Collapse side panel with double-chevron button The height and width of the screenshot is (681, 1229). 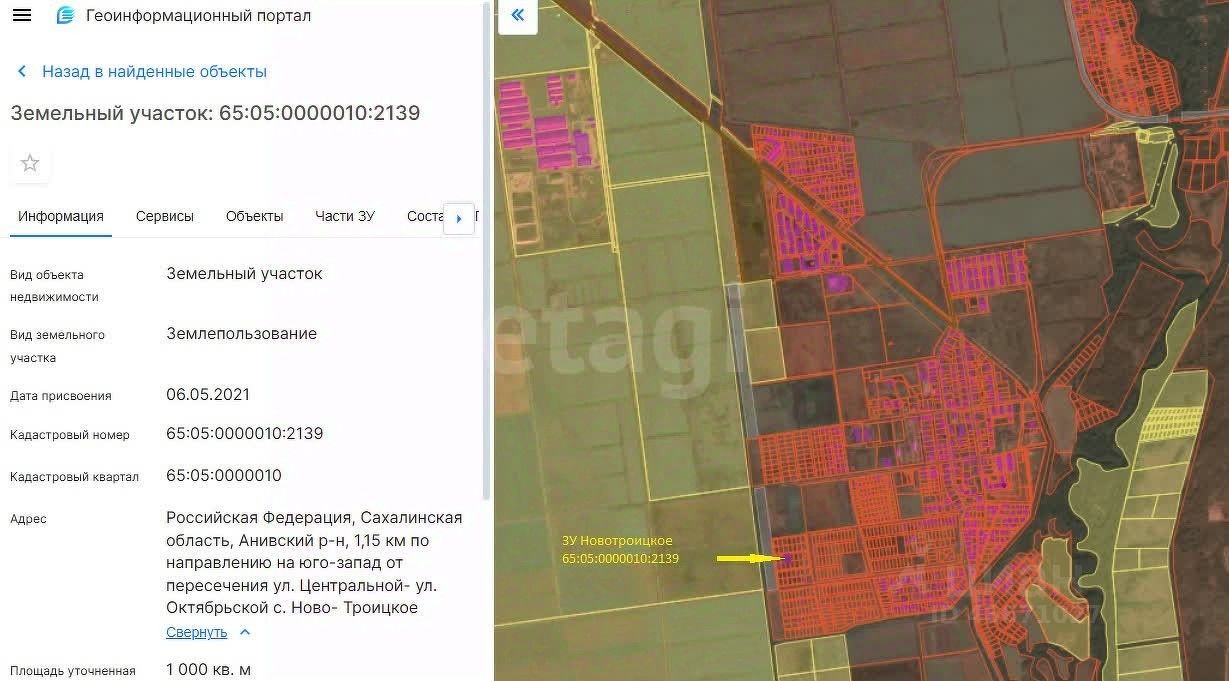[x=518, y=15]
